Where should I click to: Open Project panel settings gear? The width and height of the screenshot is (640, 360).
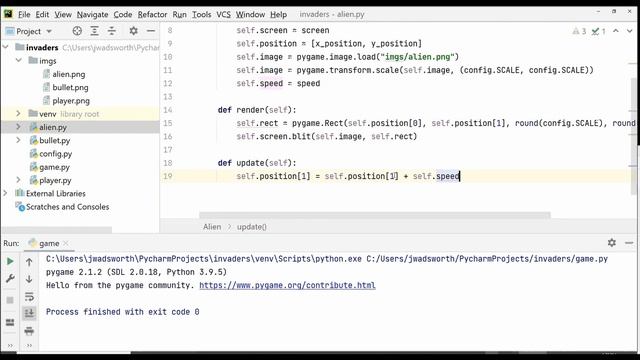pos(133,31)
